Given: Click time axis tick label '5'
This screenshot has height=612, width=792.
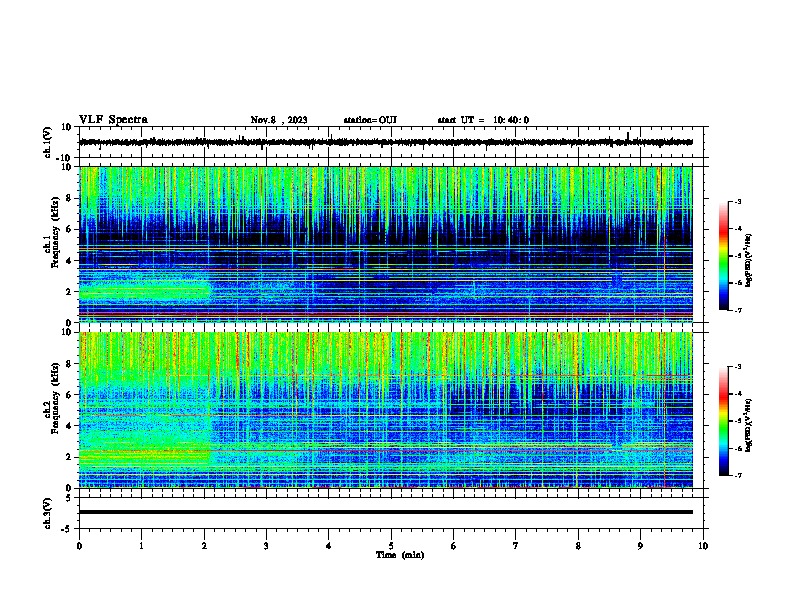Looking at the screenshot, I should (x=391, y=546).
